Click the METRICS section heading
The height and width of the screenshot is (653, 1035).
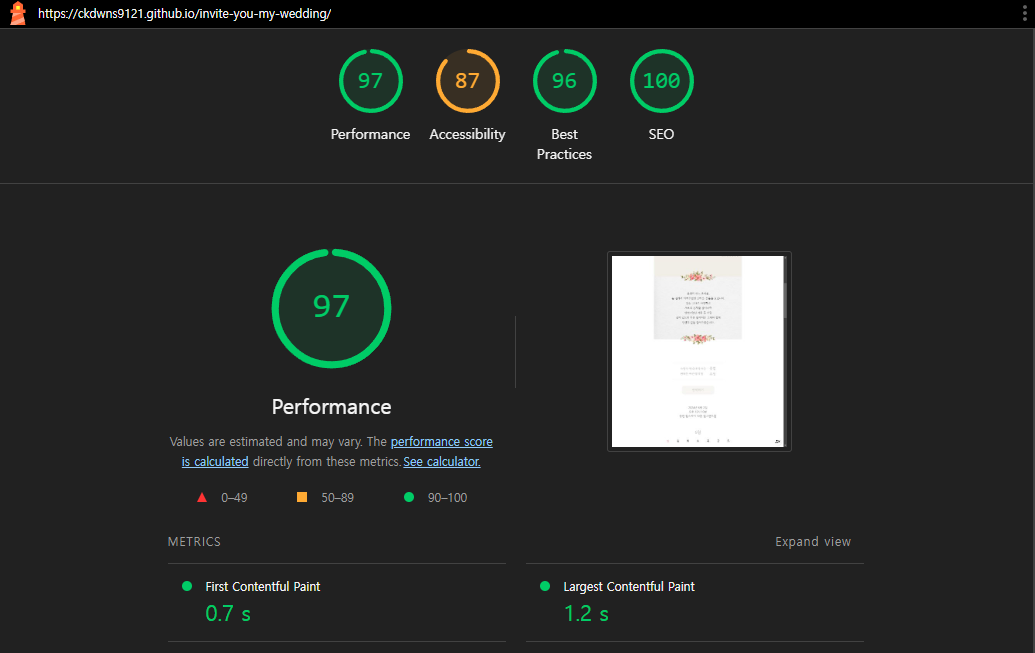pos(194,541)
